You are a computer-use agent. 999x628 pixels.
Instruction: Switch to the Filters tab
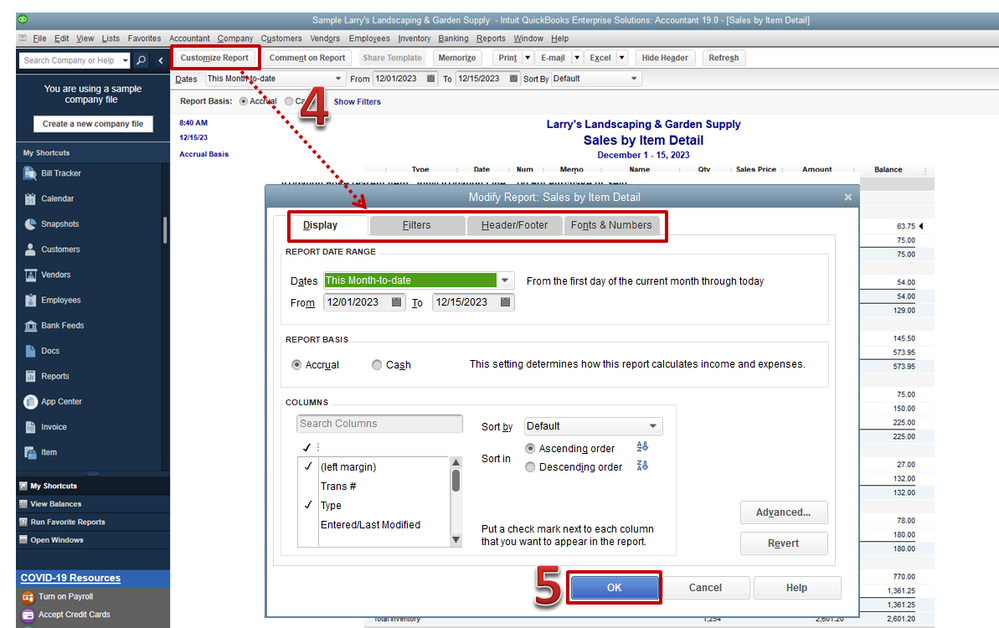pyautogui.click(x=417, y=225)
